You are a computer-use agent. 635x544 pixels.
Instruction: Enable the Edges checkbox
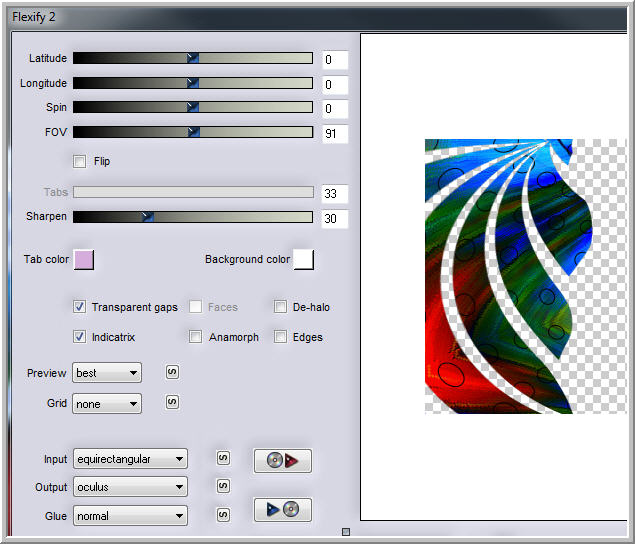[280, 337]
